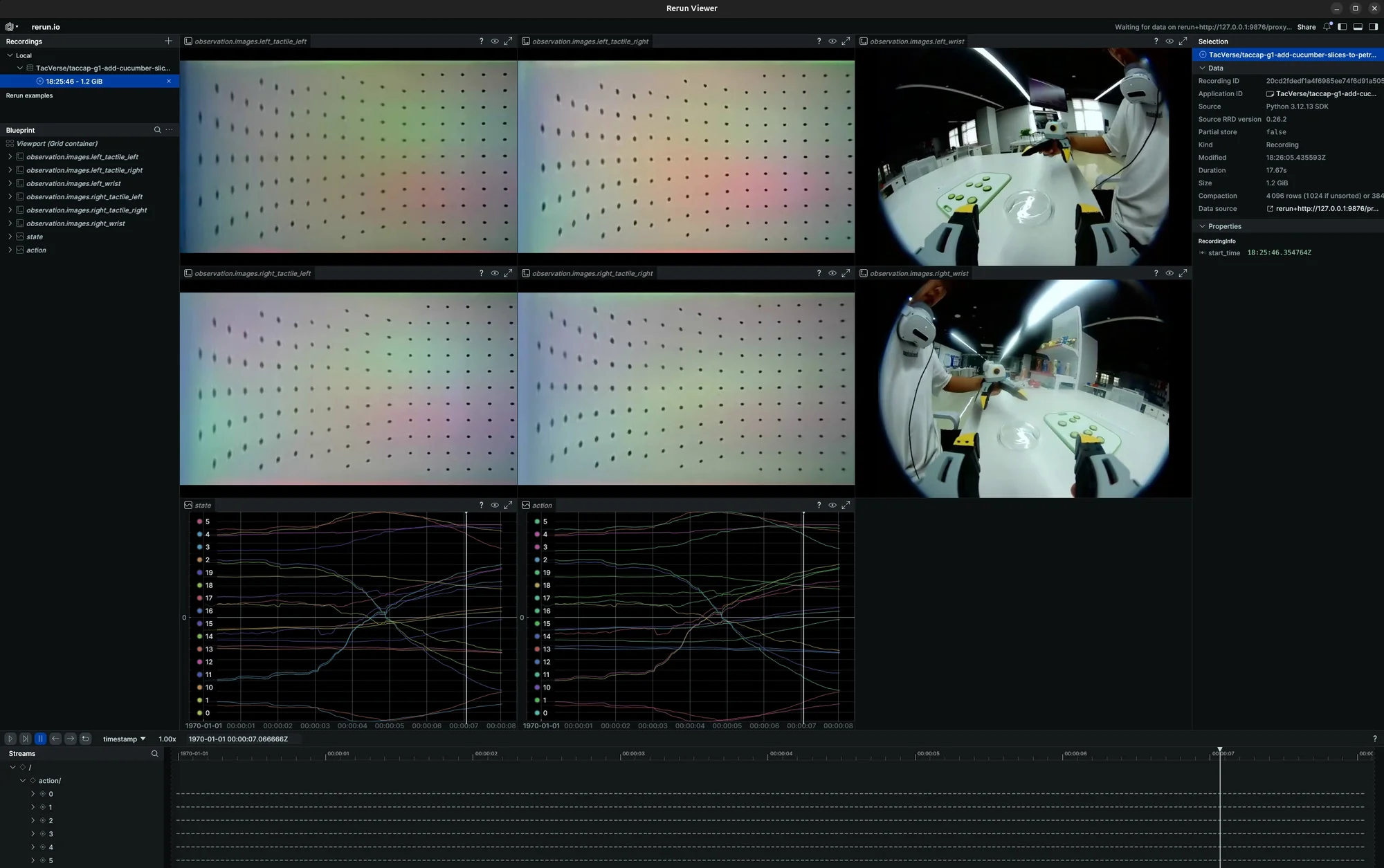Open the notifications bell
This screenshot has width=1384, height=868.
tap(1327, 27)
